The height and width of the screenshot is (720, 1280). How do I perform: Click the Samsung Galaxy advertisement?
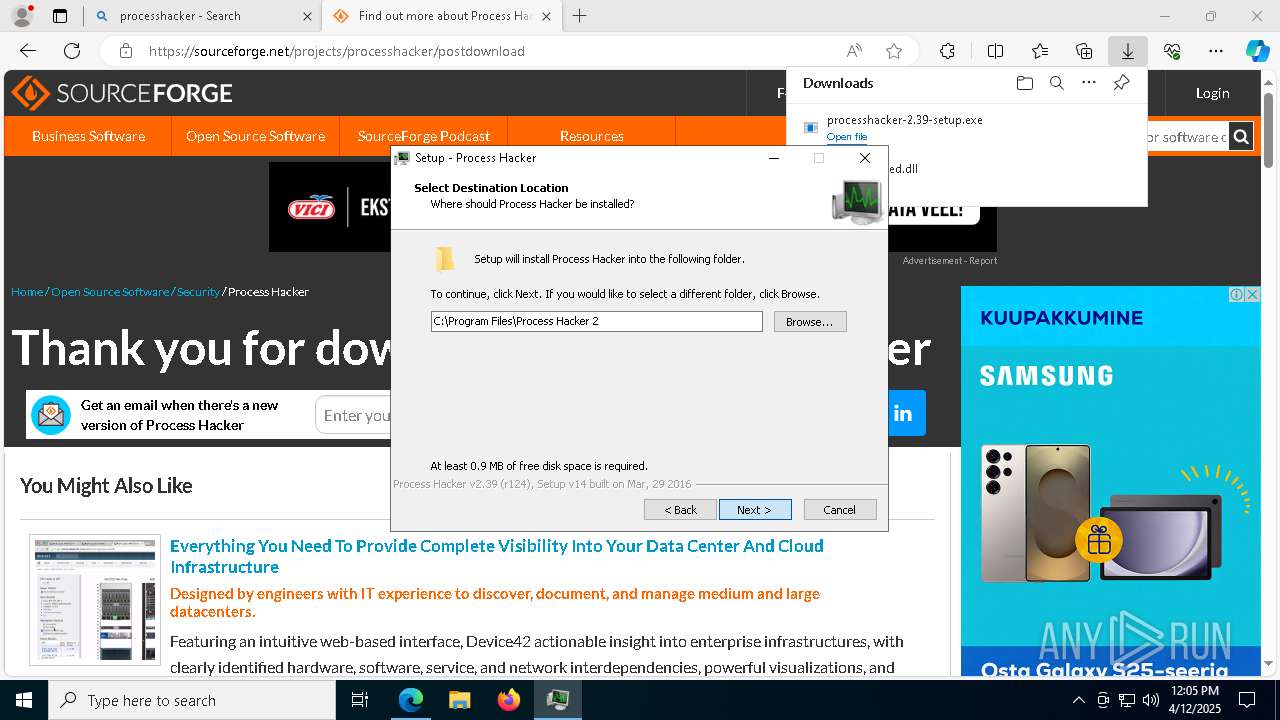(1110, 482)
